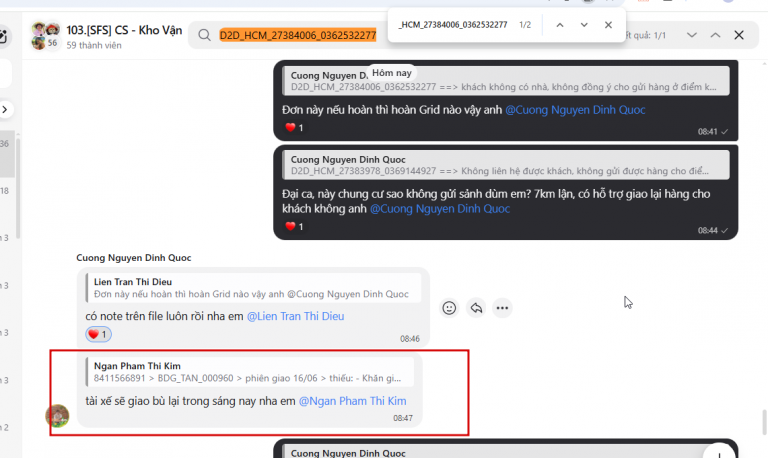Click the scroll-to-bottom button at lower right
768x458 pixels.
[719, 453]
